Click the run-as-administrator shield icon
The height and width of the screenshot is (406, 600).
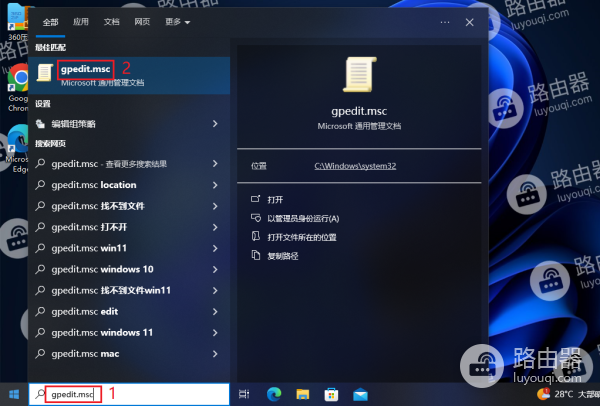pos(256,218)
